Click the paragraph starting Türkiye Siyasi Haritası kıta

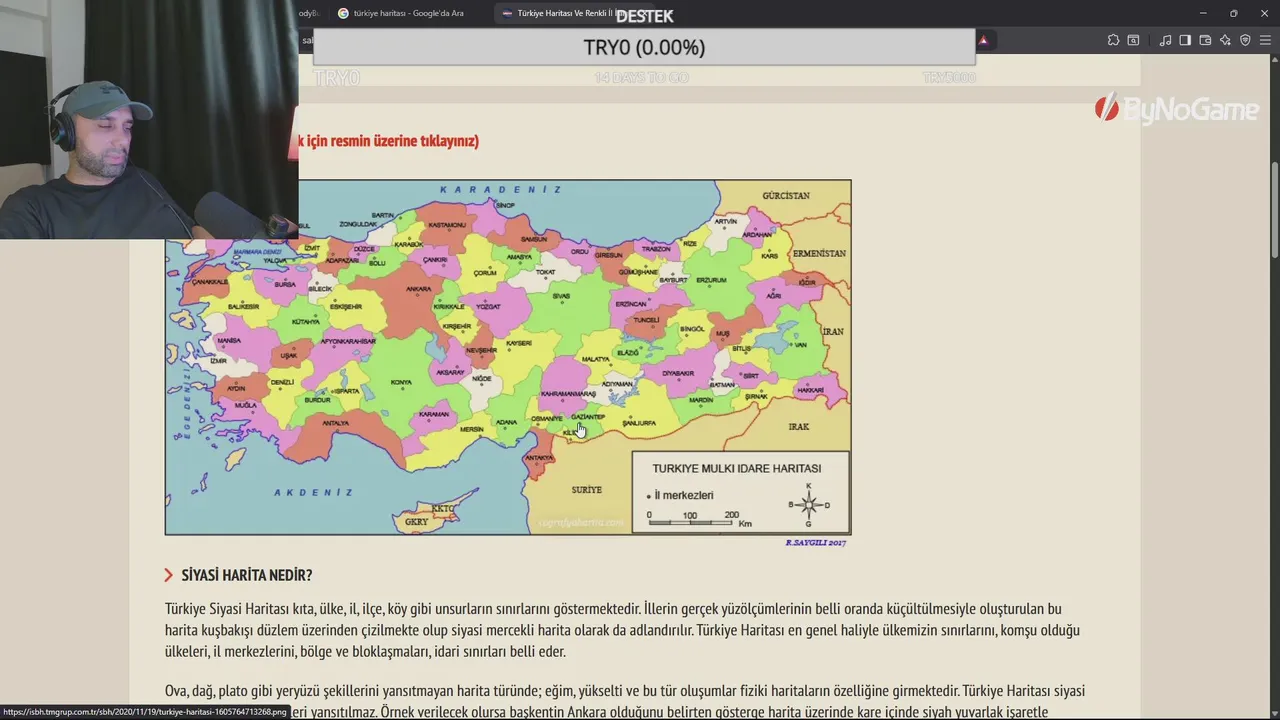pos(623,630)
